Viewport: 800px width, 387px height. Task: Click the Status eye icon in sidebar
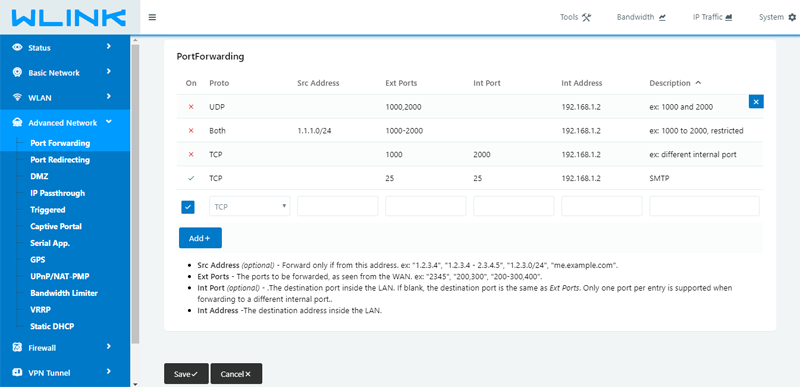(x=17, y=47)
